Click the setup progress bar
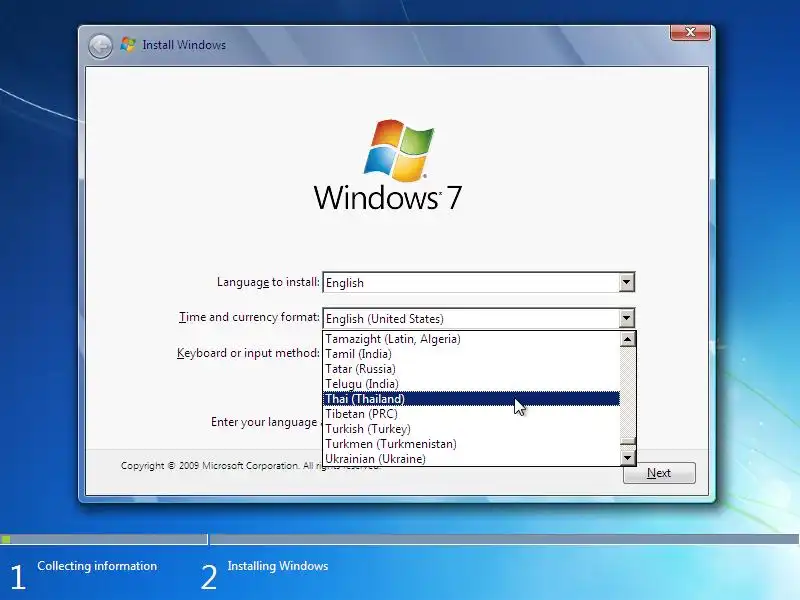800x600 pixels. coord(400,539)
